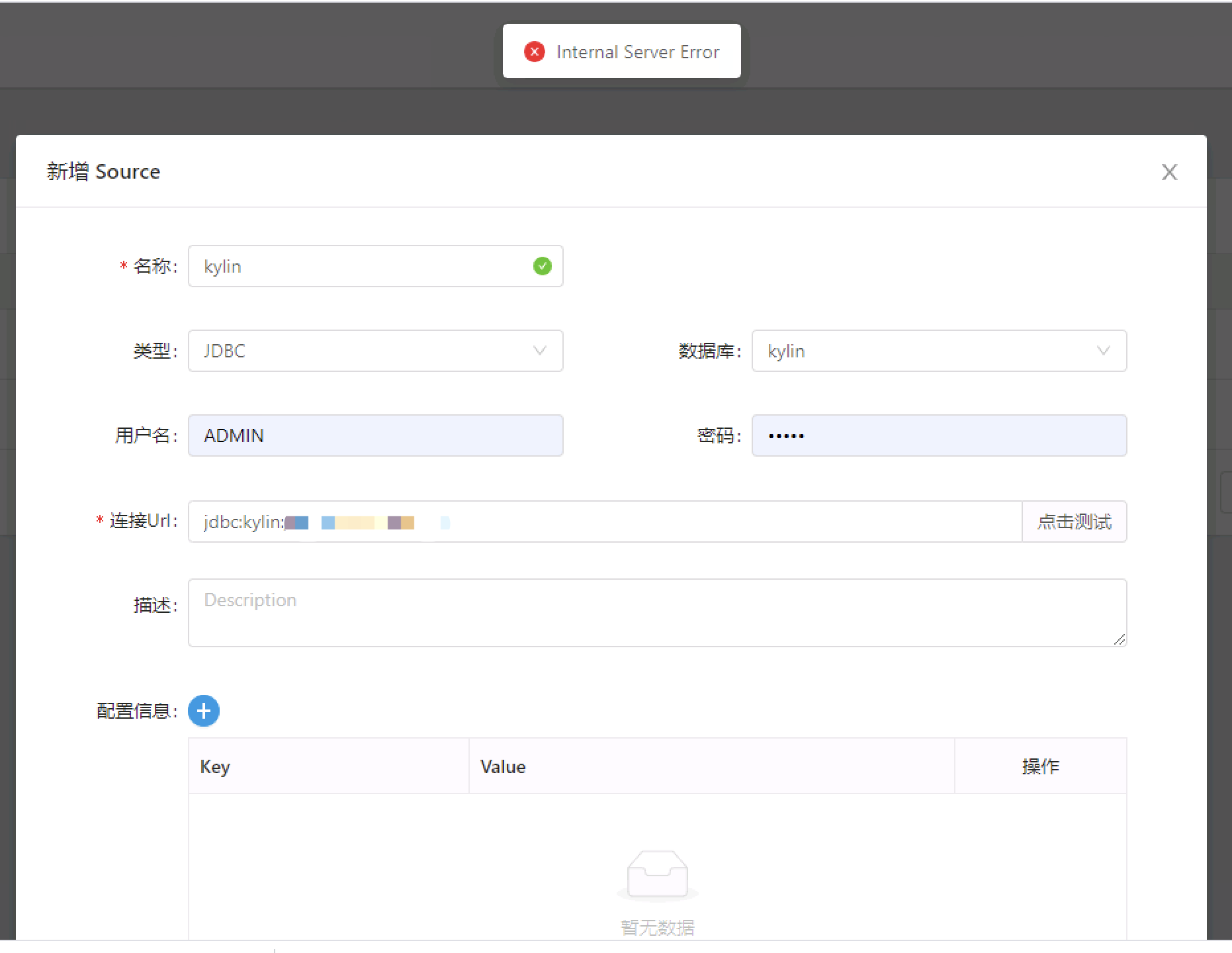Click the red error icon on the toast
This screenshot has width=1232, height=953.
tap(535, 51)
